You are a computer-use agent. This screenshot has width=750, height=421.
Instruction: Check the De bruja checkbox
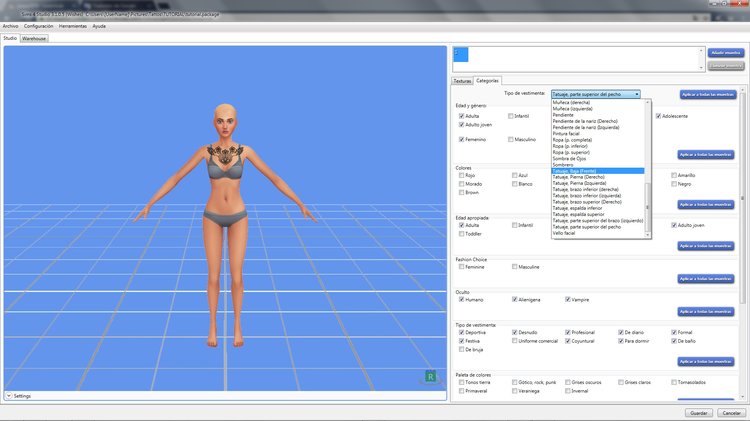(x=461, y=350)
